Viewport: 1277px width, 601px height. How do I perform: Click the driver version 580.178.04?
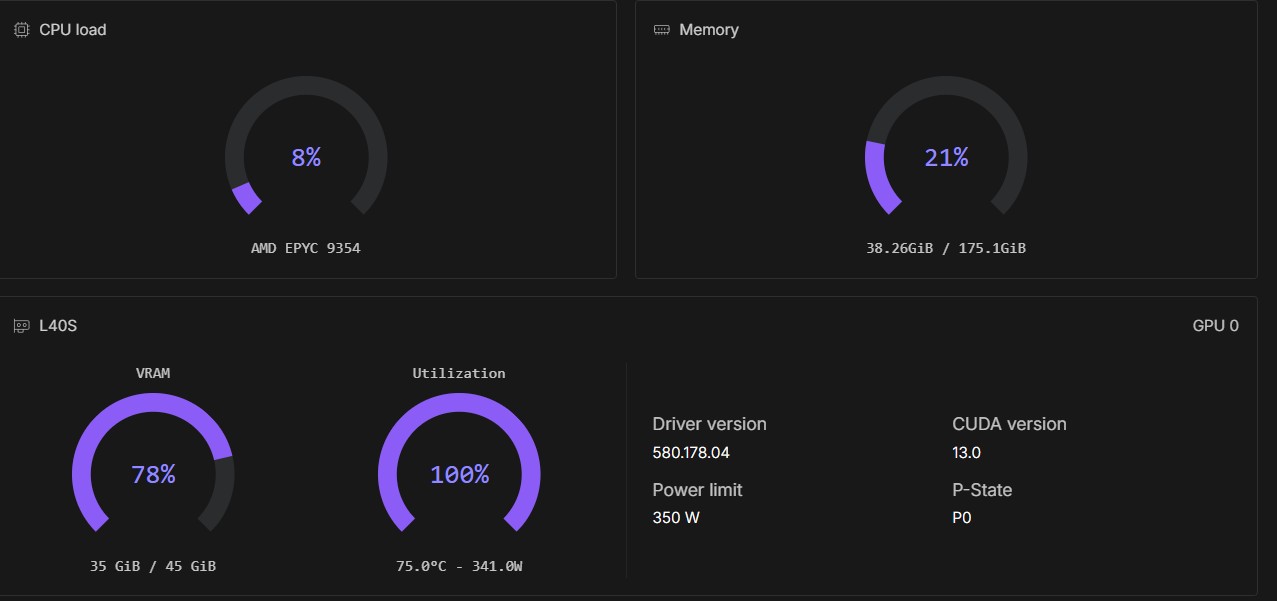(691, 452)
